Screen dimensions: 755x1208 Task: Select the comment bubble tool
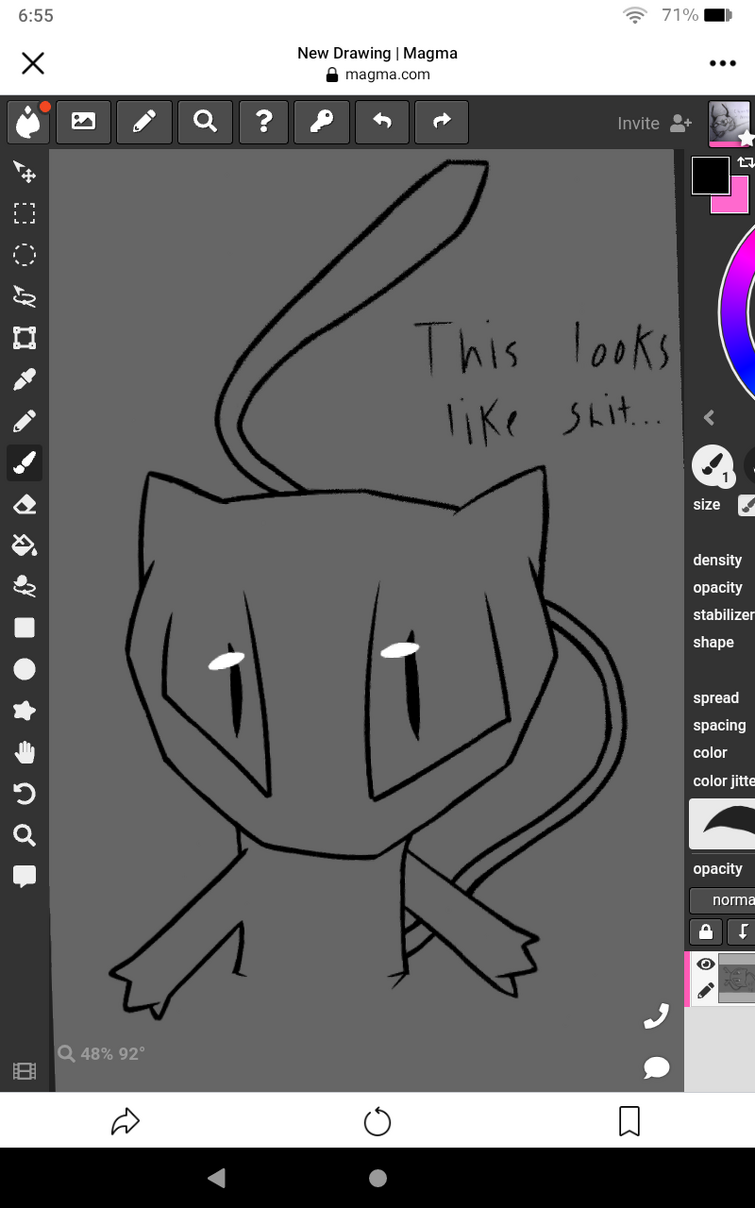tap(24, 877)
